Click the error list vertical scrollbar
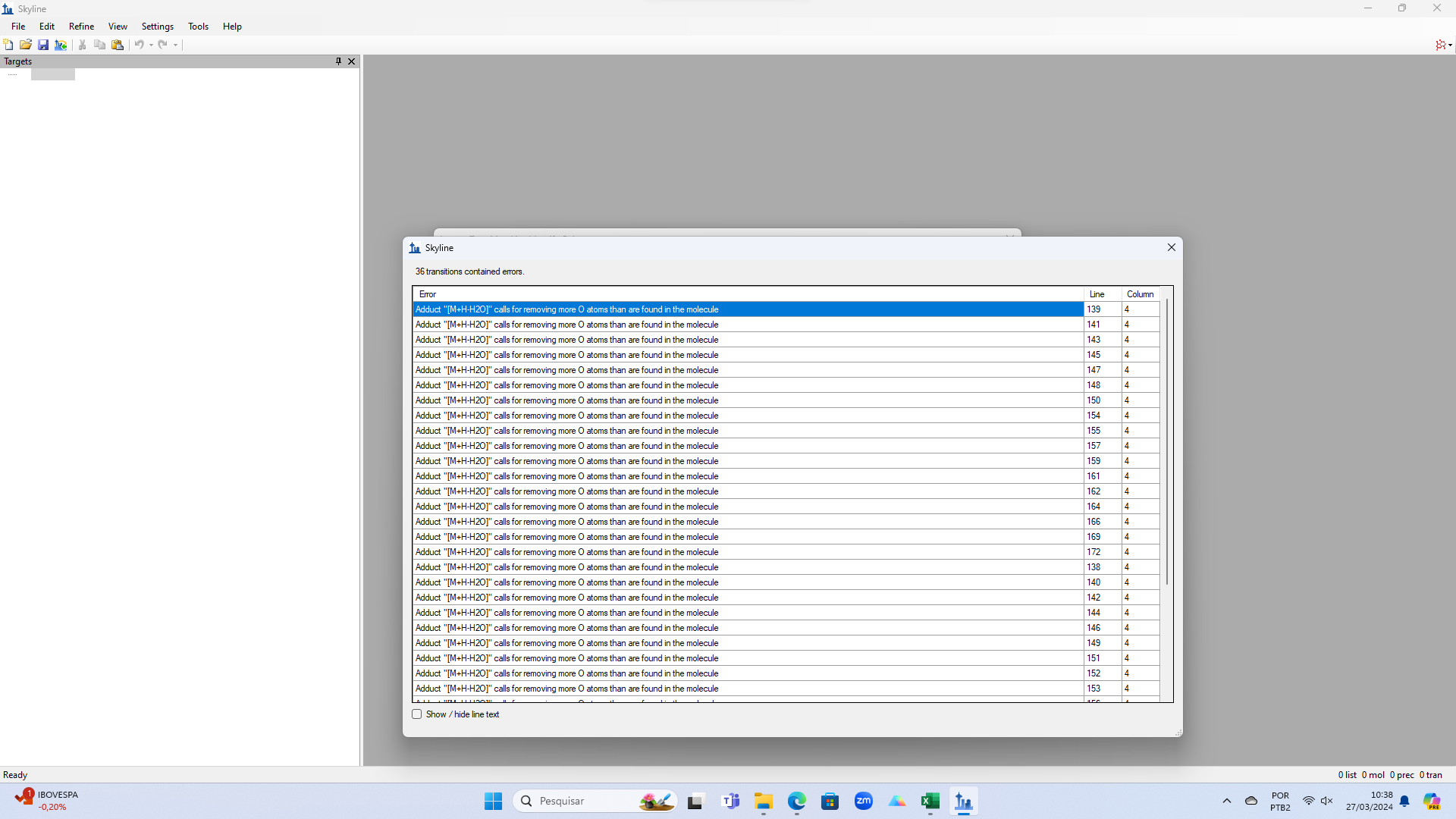This screenshot has height=819, width=1456. click(x=1166, y=440)
